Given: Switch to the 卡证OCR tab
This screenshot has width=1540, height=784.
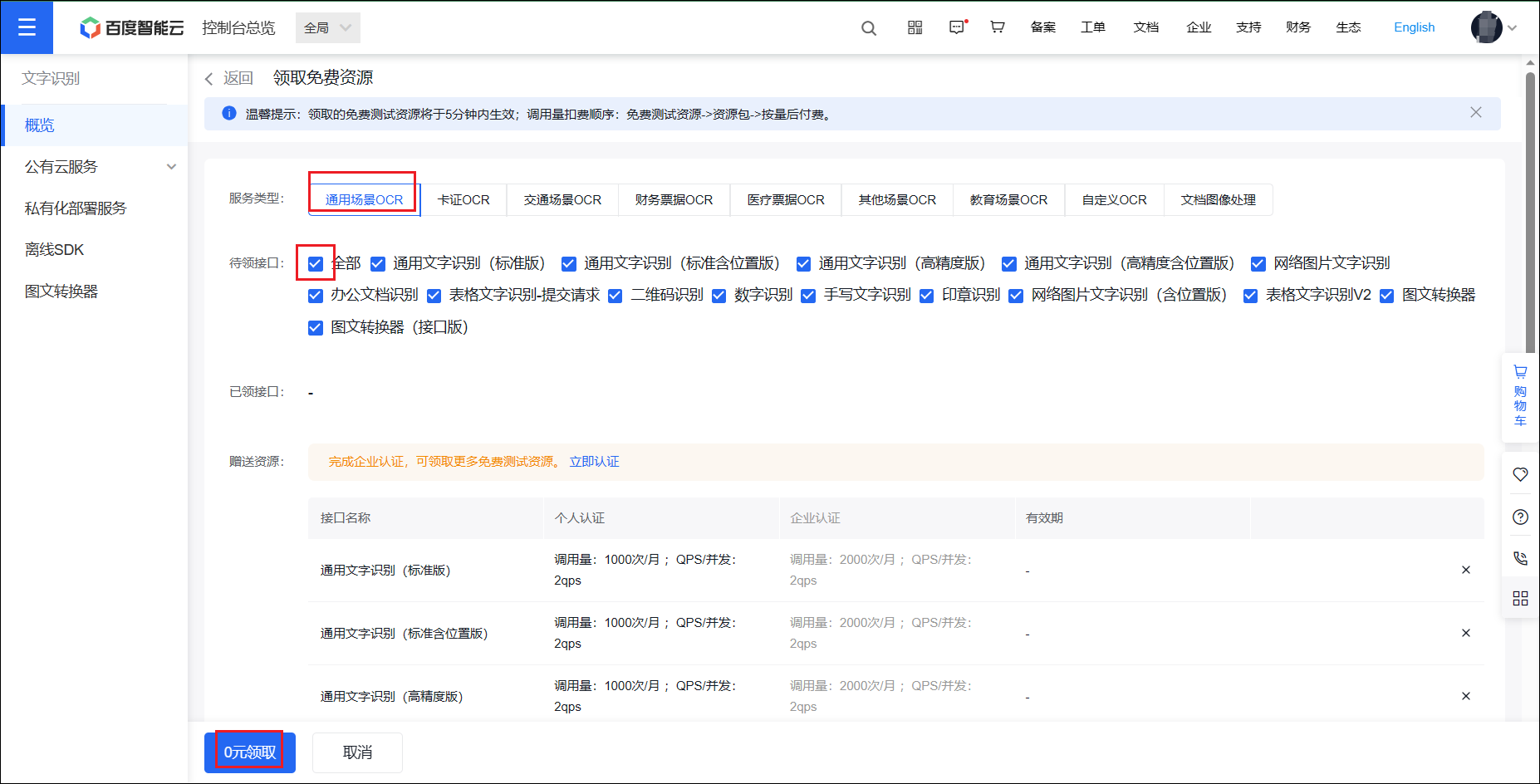Looking at the screenshot, I should click(463, 200).
